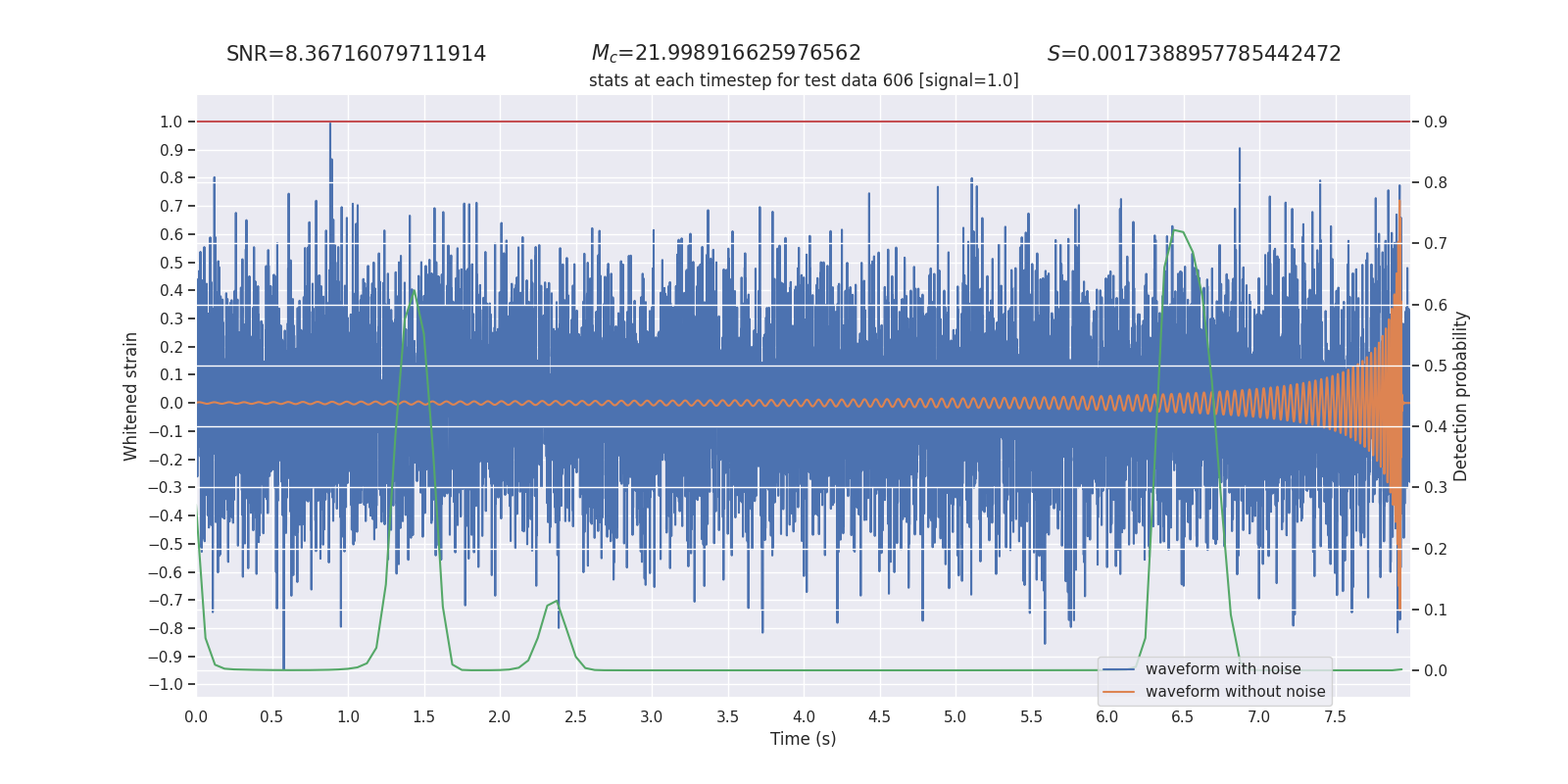Click Whitened strain tick label −0.8
Image resolution: width=1568 pixels, height=784 pixels.
tap(166, 628)
